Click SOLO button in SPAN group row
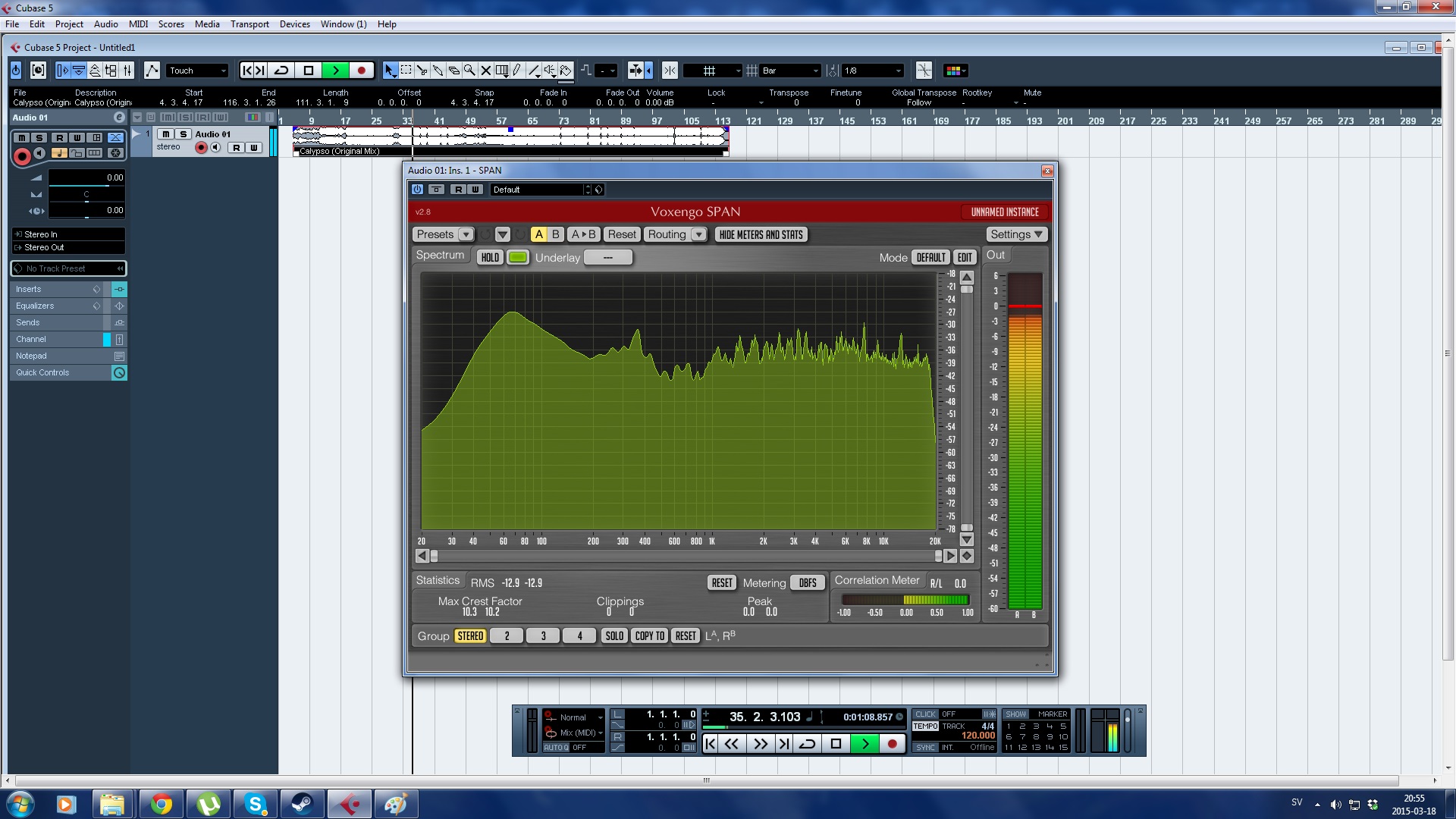This screenshot has width=1456, height=819. tap(614, 635)
